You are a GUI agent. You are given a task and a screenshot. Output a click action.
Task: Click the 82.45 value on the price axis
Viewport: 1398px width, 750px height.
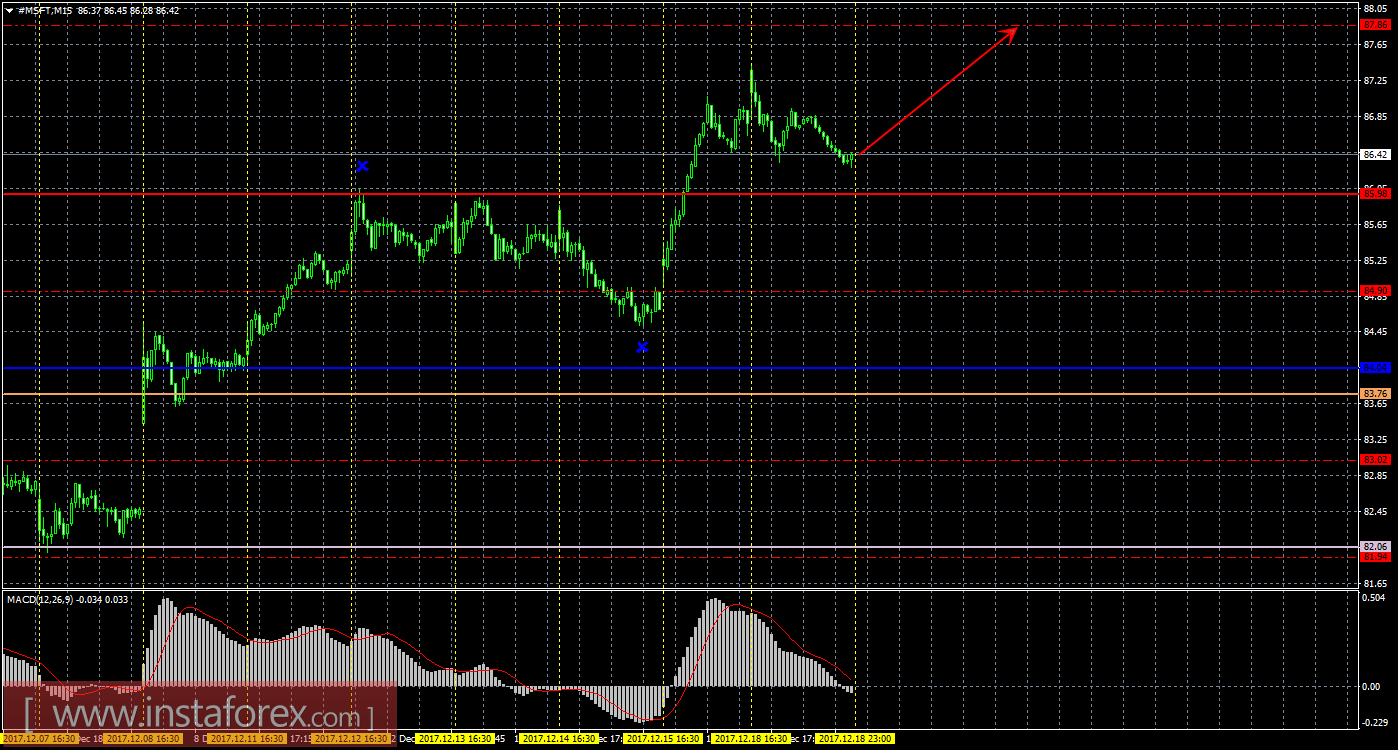coord(1374,511)
